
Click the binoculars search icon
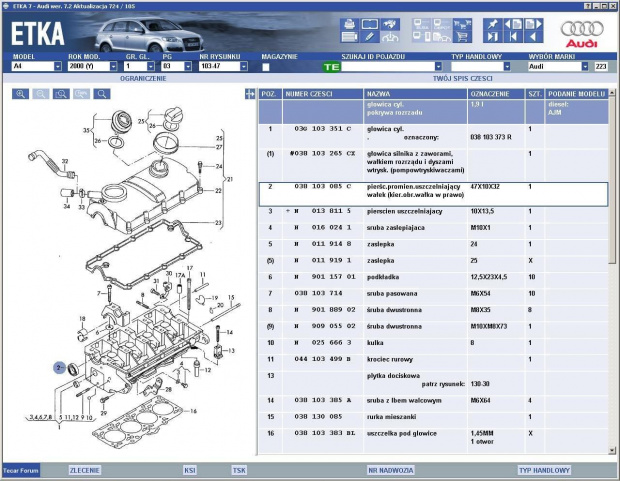tap(390, 24)
